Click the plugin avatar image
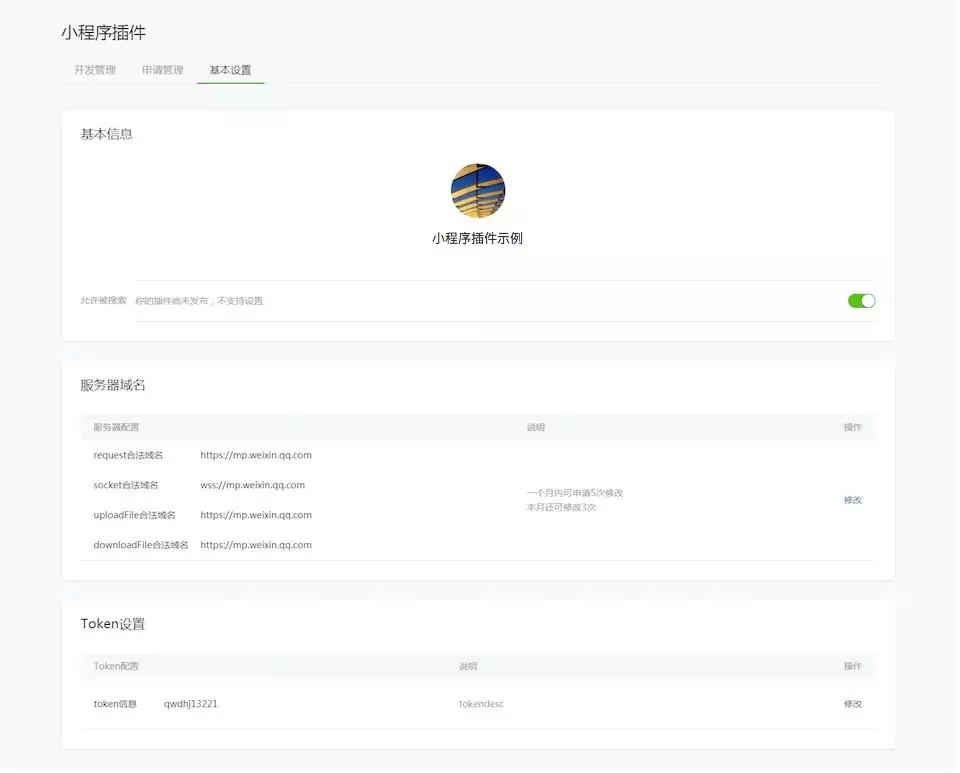The height and width of the screenshot is (773, 960). tap(478, 190)
